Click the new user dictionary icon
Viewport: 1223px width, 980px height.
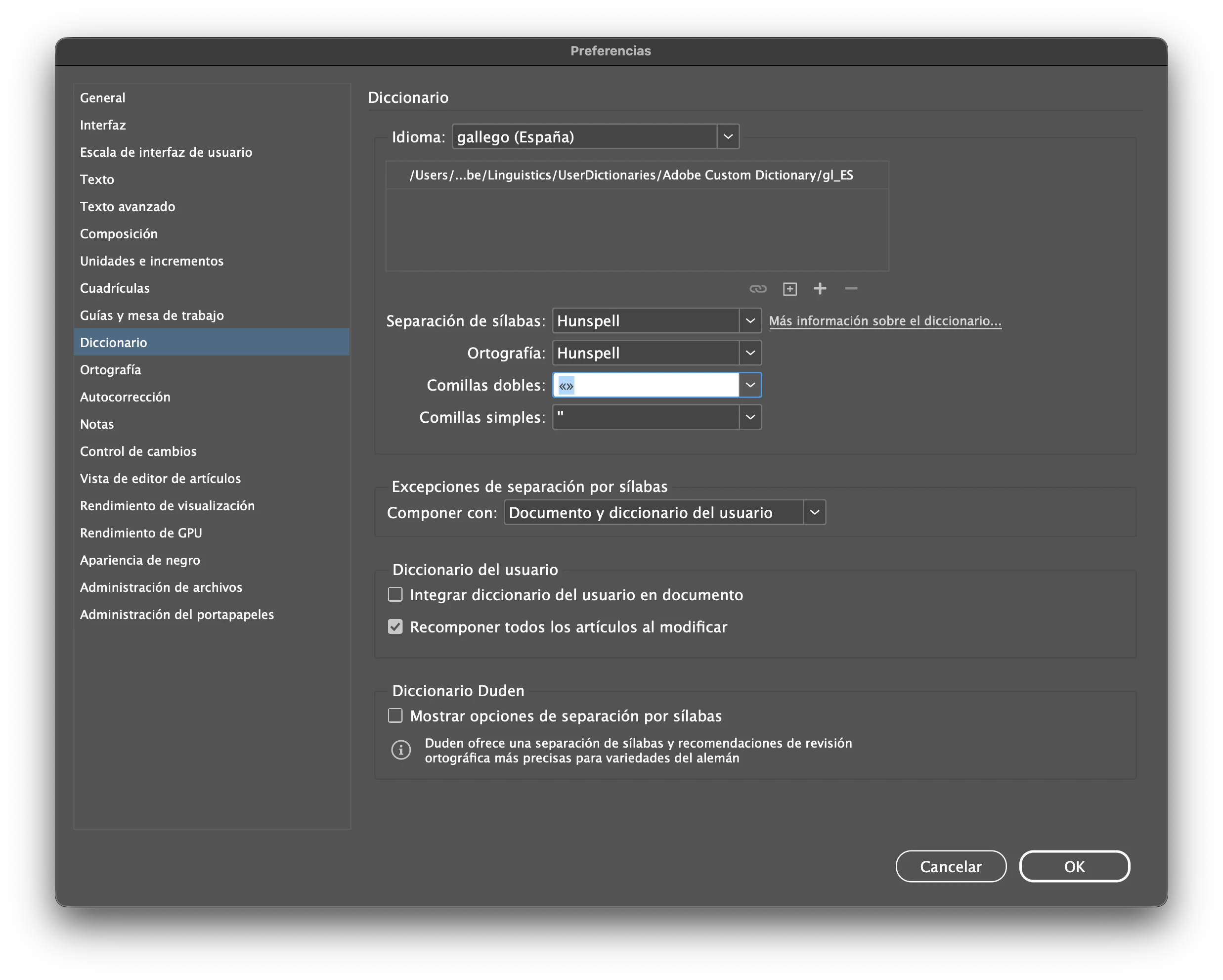789,289
